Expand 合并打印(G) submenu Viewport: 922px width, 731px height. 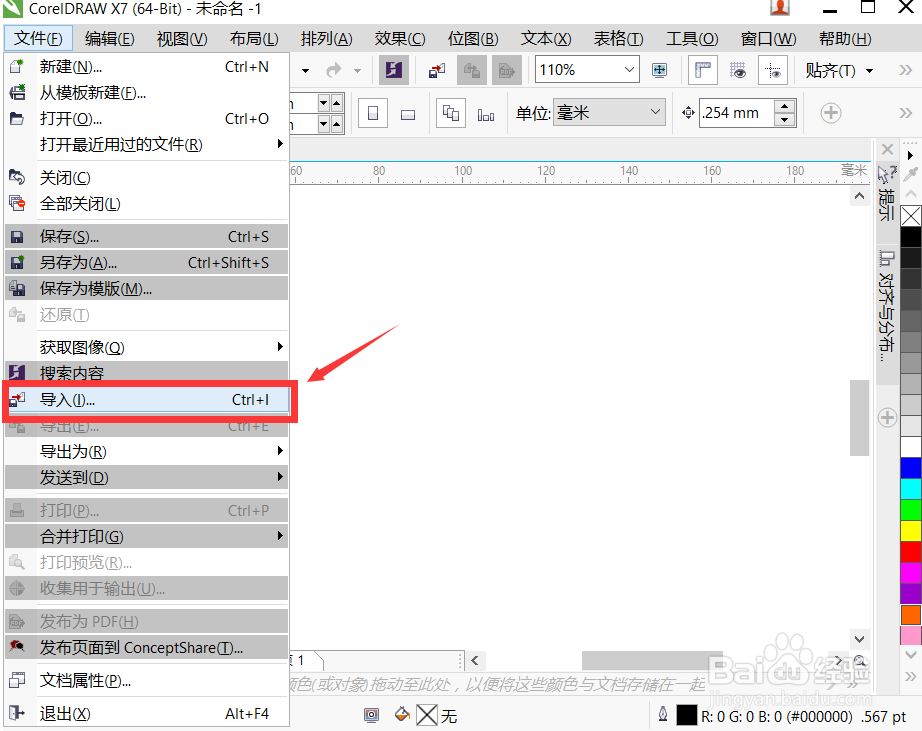click(146, 536)
